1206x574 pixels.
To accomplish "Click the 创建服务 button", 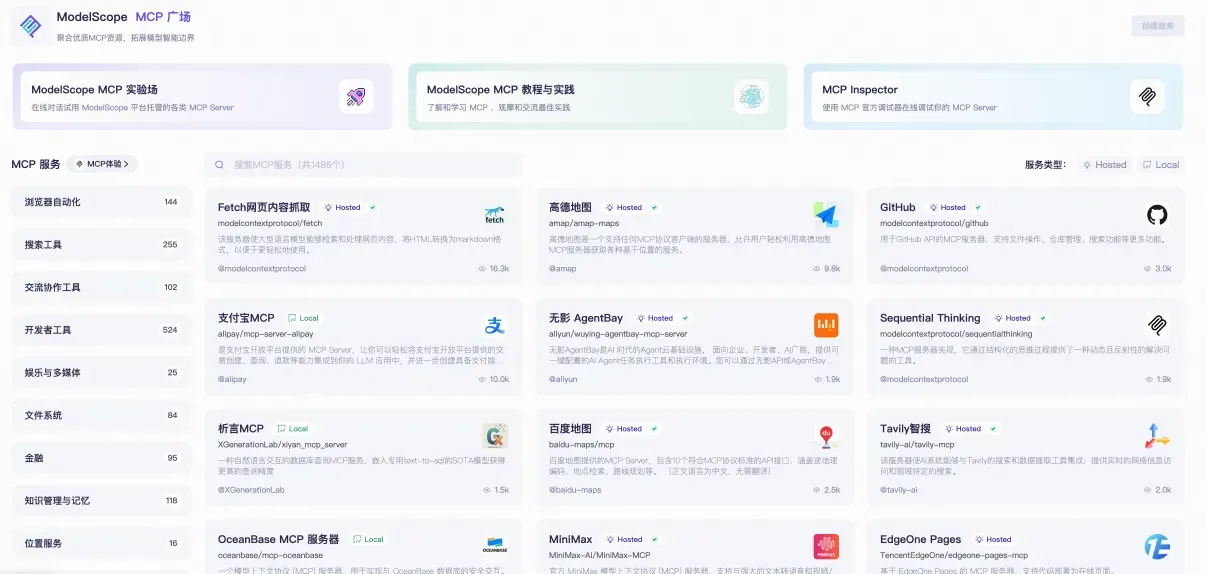I will coord(1158,26).
